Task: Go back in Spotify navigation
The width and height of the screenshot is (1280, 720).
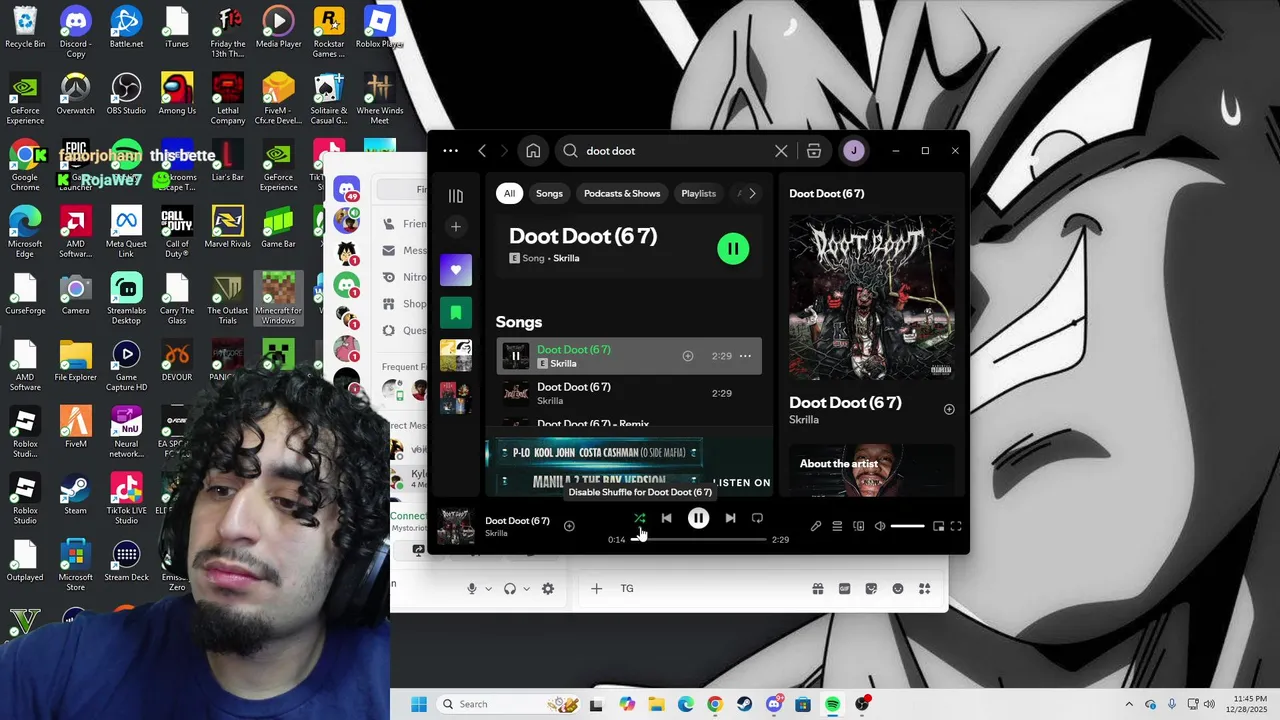Action: pos(482,151)
